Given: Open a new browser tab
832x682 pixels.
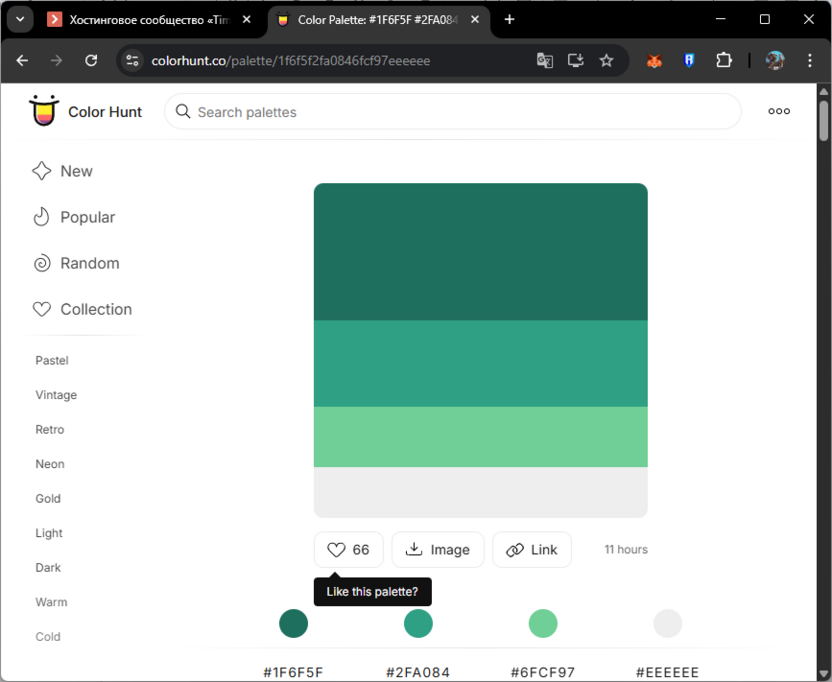Looking at the screenshot, I should (510, 19).
